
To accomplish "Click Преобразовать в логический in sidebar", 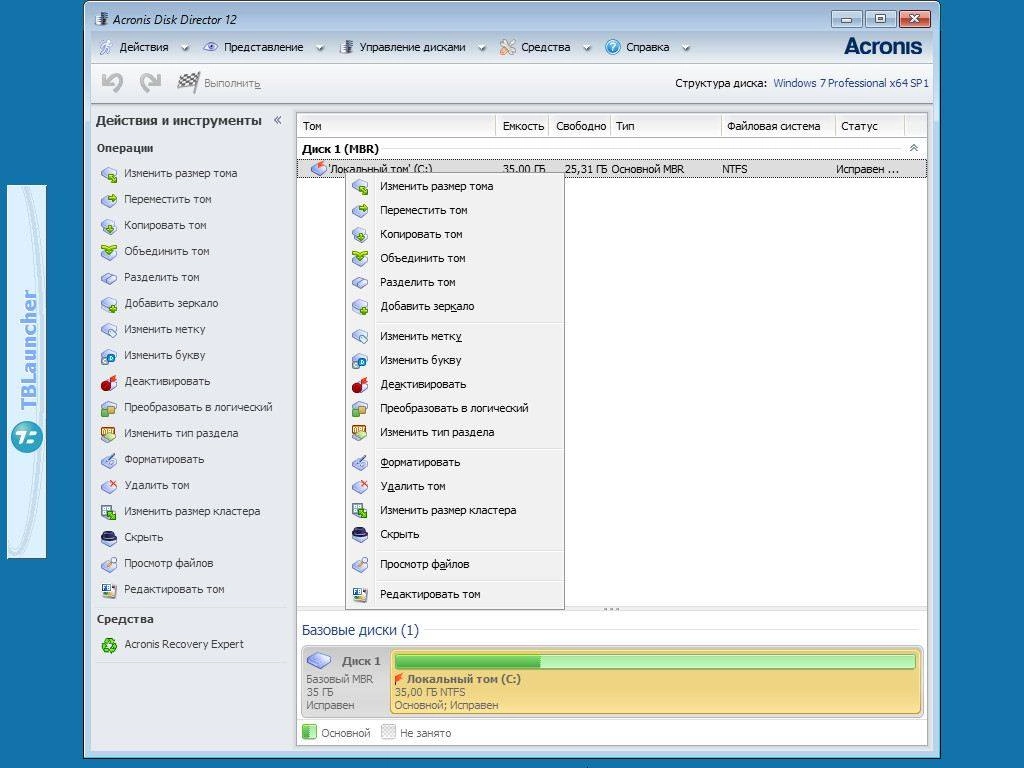I will (198, 408).
